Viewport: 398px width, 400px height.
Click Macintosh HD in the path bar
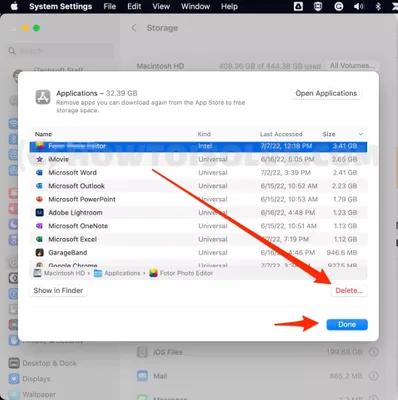point(60,273)
